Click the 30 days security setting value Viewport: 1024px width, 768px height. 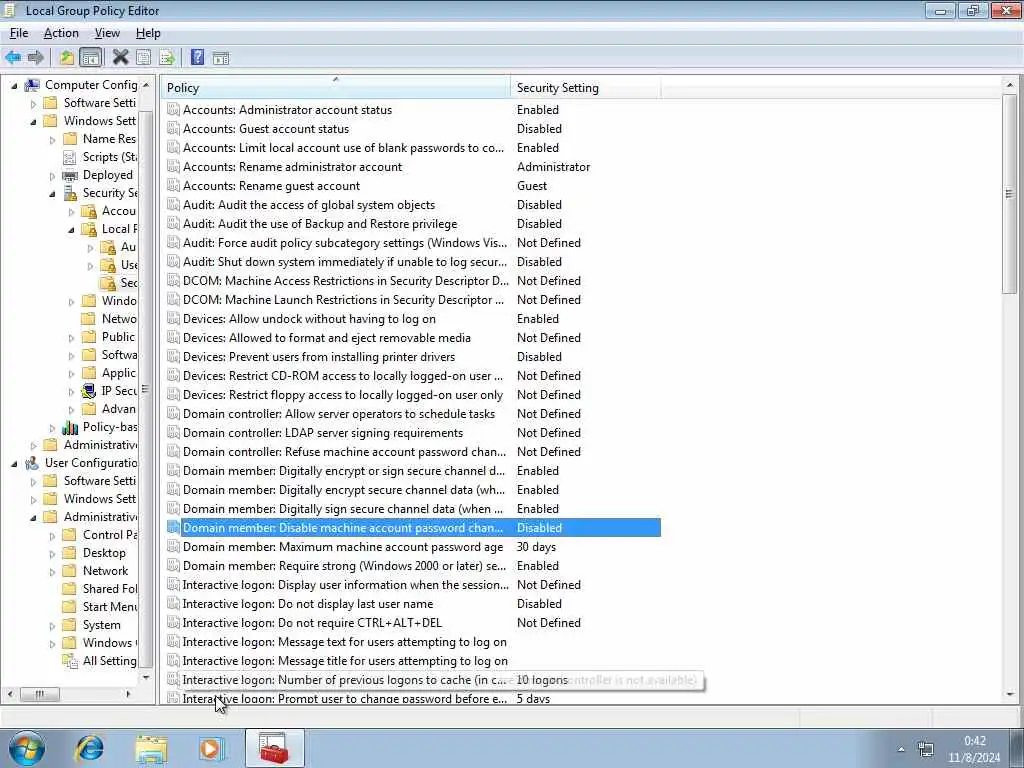tap(536, 547)
